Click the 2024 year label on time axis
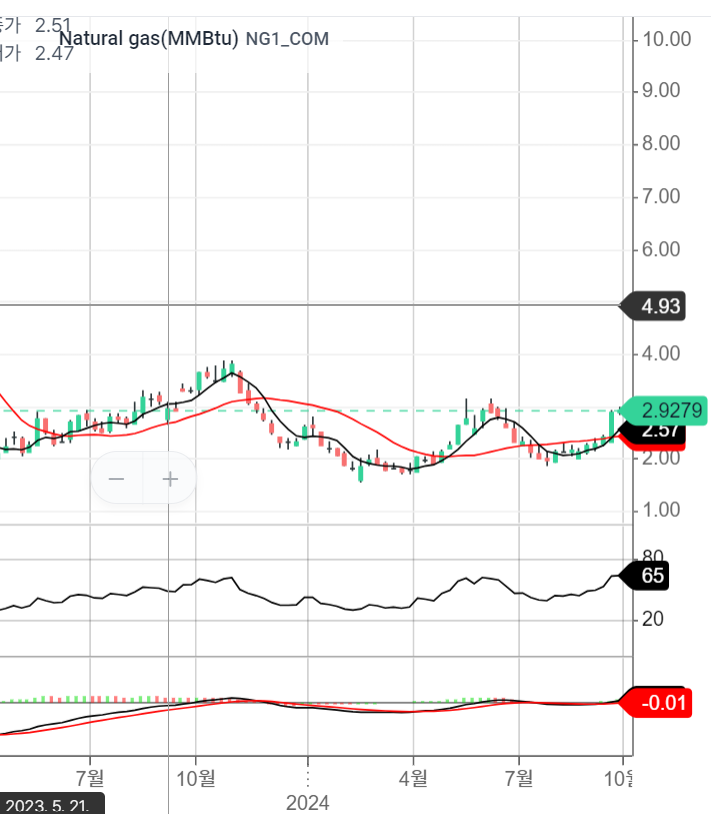 coord(307,802)
